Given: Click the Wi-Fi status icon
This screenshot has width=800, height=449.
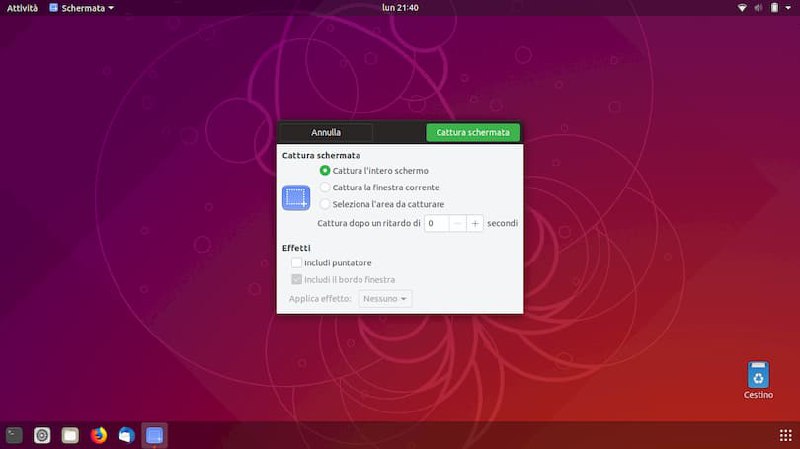Looking at the screenshot, I should pos(742,8).
